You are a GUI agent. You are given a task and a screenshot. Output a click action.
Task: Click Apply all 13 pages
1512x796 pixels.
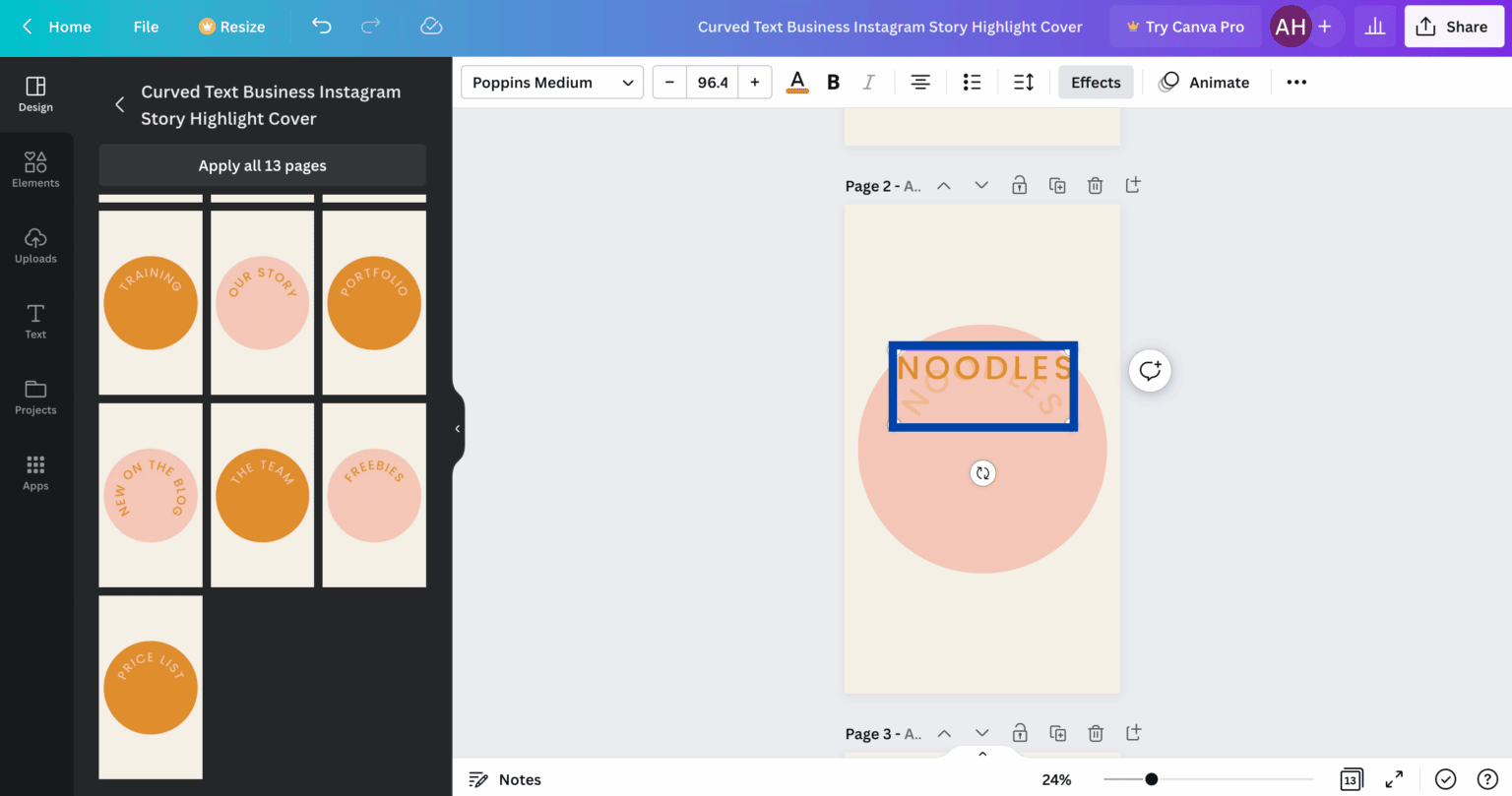[262, 165]
